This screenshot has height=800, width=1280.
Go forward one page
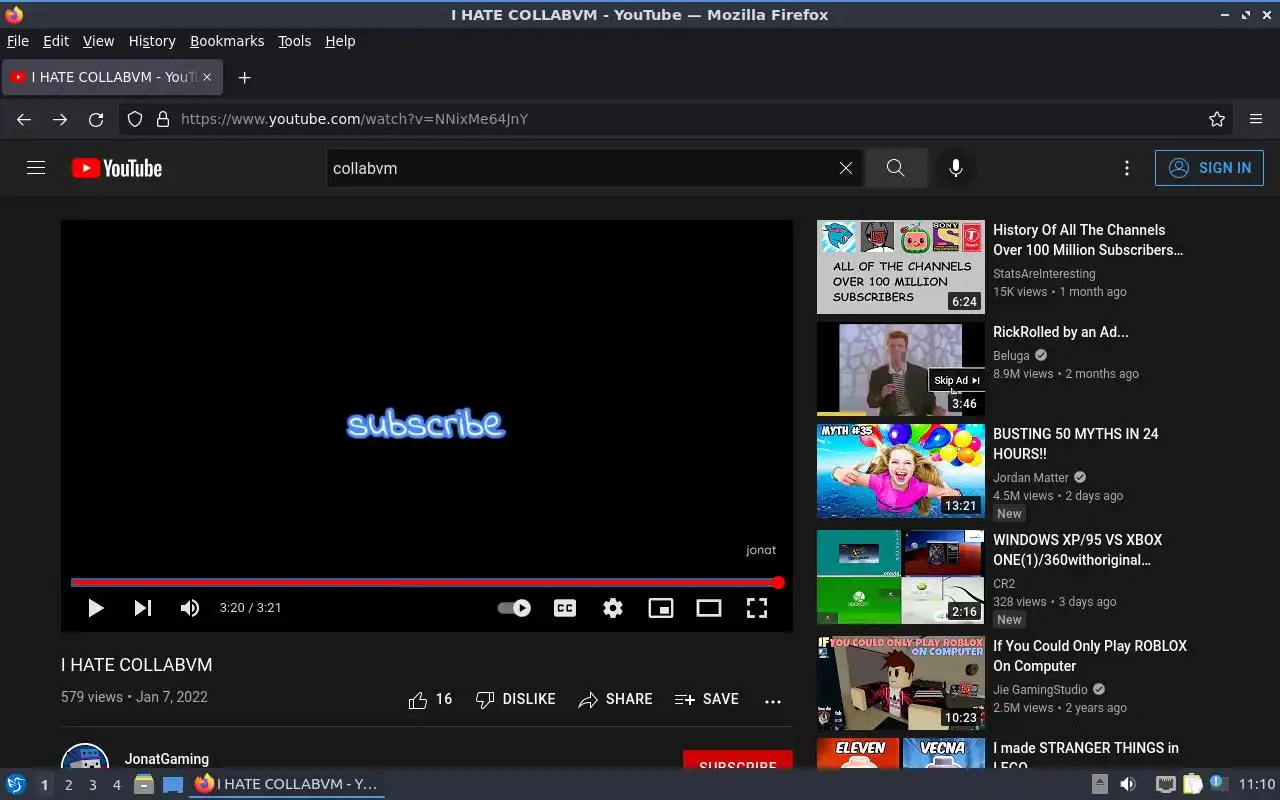click(60, 119)
